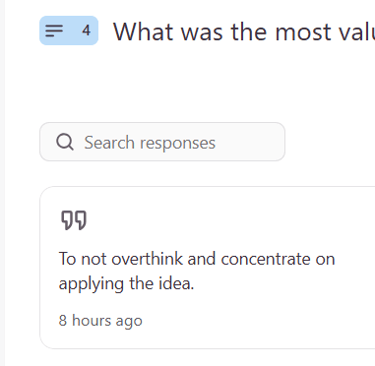Click empty right side of the search box
This screenshot has height=366, width=375.
pos(250,142)
